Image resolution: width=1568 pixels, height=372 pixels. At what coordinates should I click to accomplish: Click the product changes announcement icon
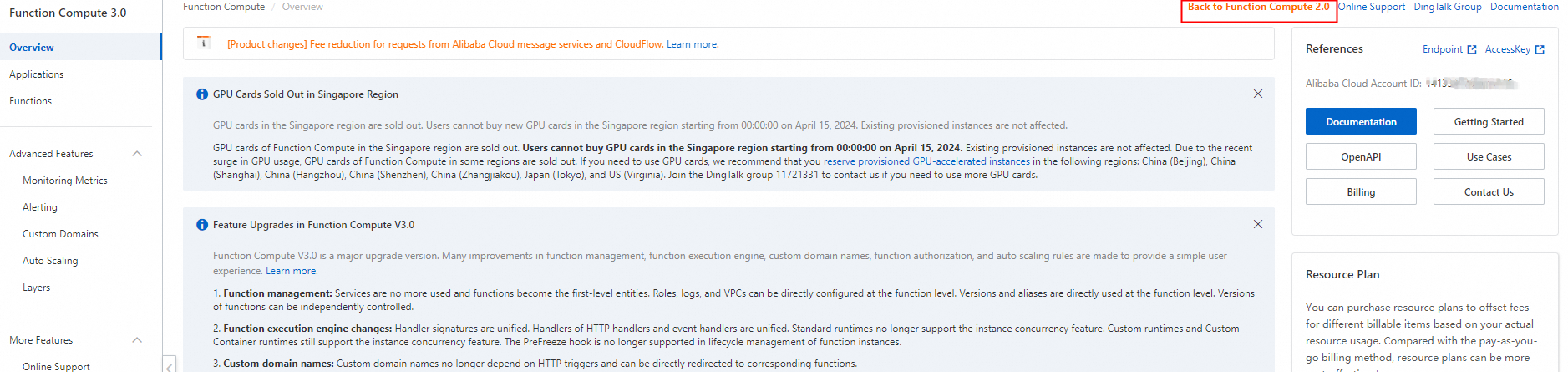tap(204, 43)
